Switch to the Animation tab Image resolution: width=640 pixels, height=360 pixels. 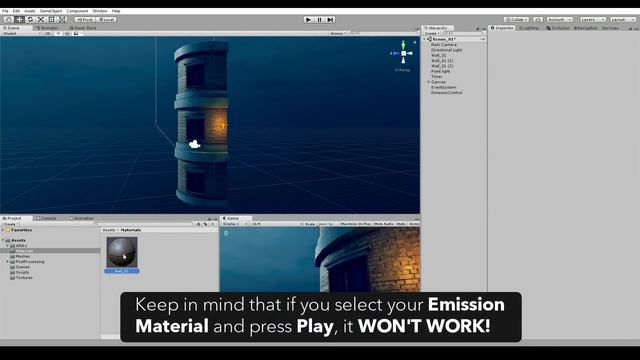coord(81,218)
